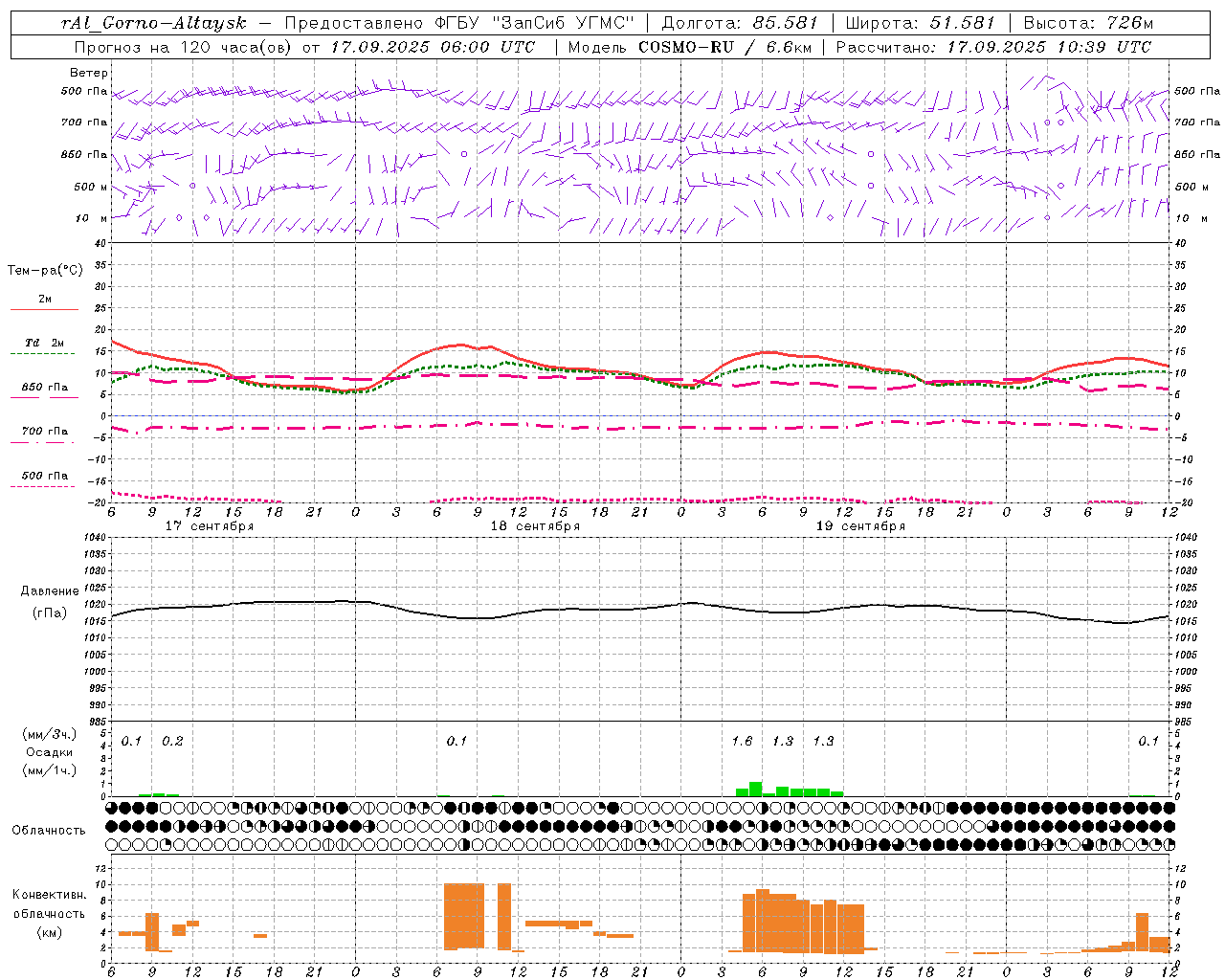Click the tallest green precipitation bar
Image resolution: width=1225 pixels, height=980 pixels.
click(x=755, y=789)
